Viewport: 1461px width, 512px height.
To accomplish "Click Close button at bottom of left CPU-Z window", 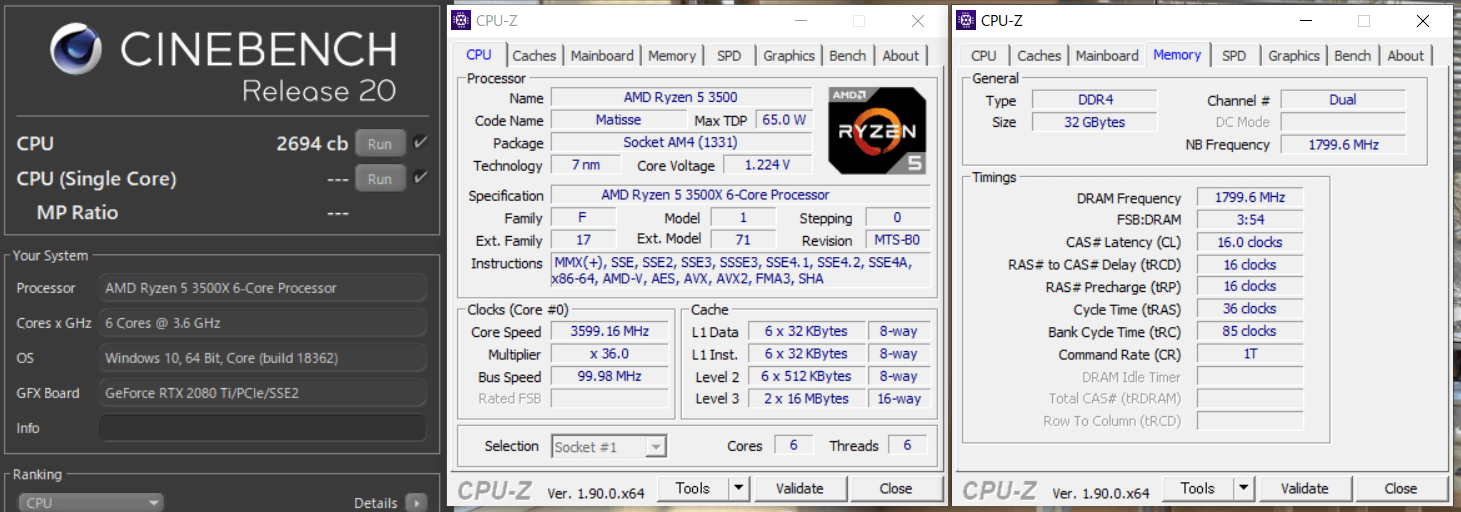I will [x=896, y=488].
